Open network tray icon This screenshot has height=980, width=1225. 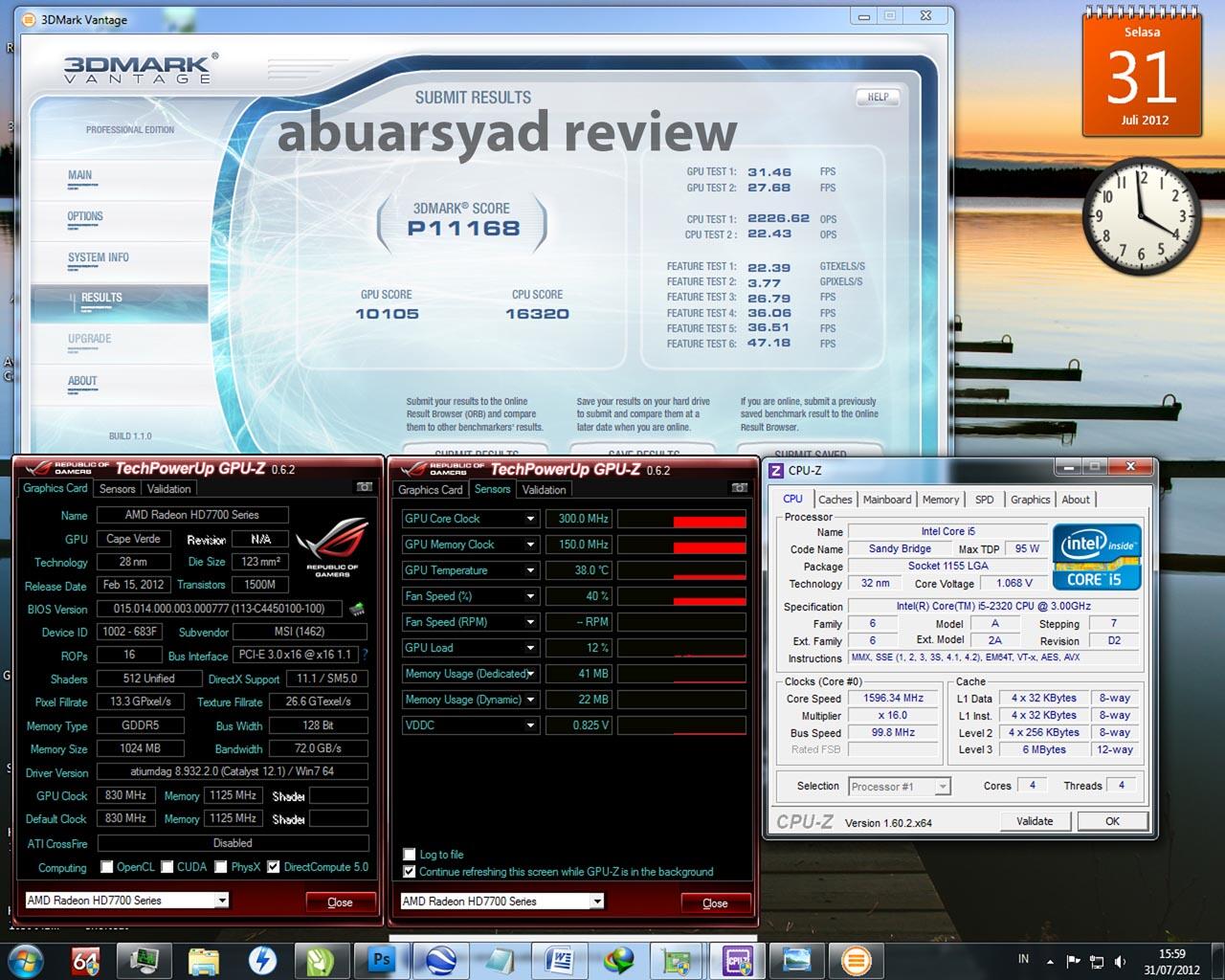coord(1097,961)
